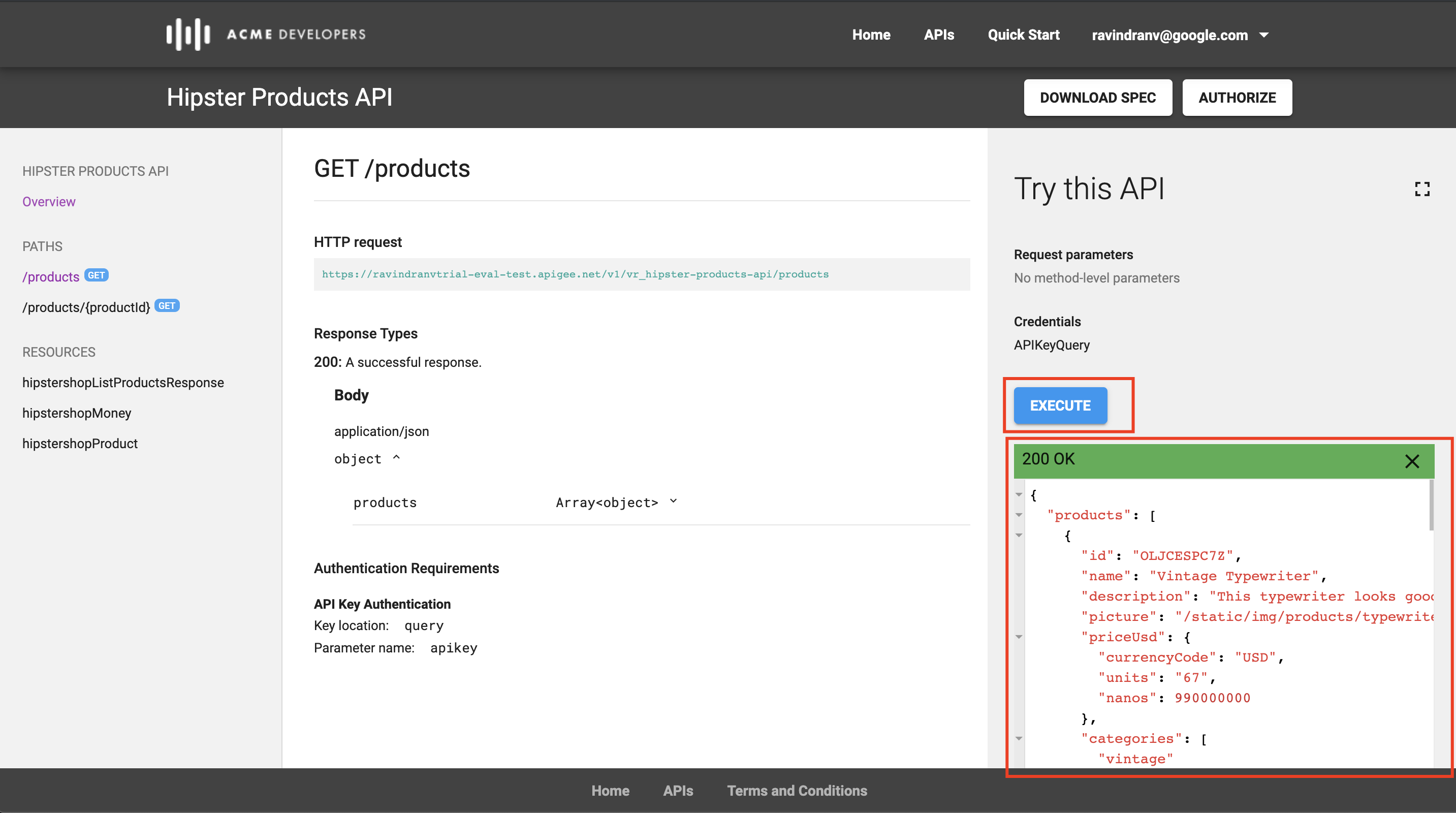Collapse the root JSON brace in response
Screen dimensions: 1456x813
tap(1019, 495)
